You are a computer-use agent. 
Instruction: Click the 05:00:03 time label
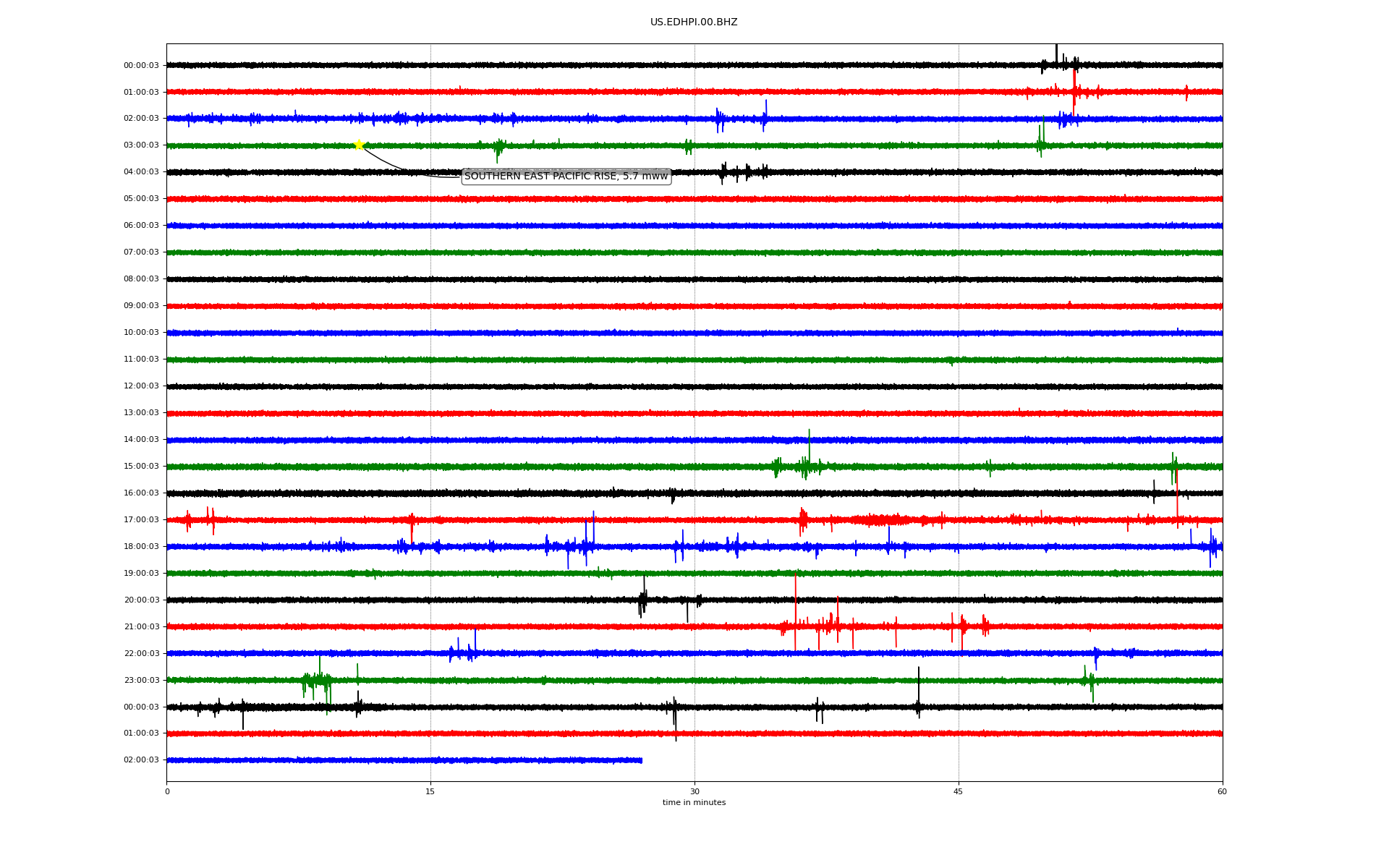point(141,199)
